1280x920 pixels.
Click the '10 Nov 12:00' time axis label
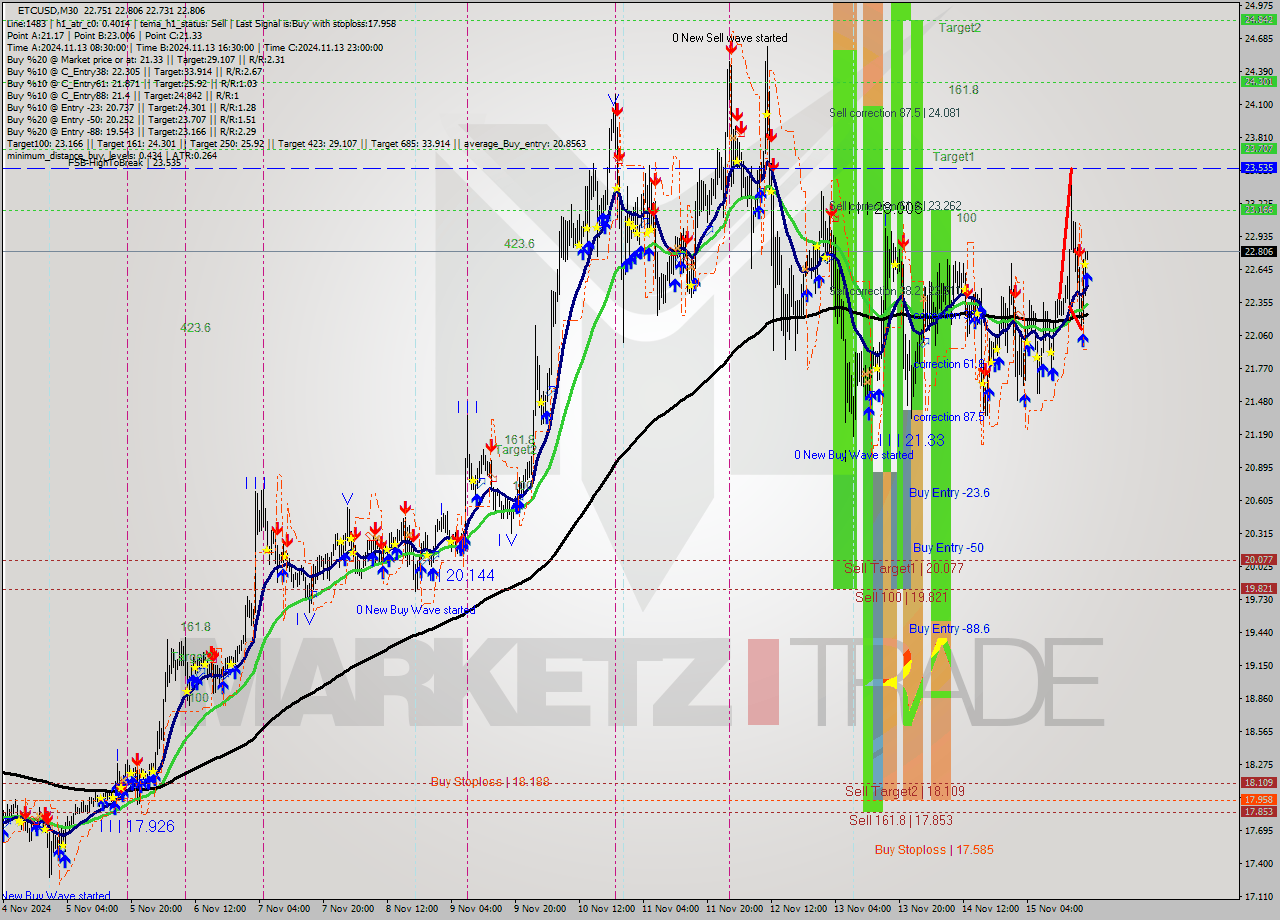pyautogui.click(x=606, y=909)
